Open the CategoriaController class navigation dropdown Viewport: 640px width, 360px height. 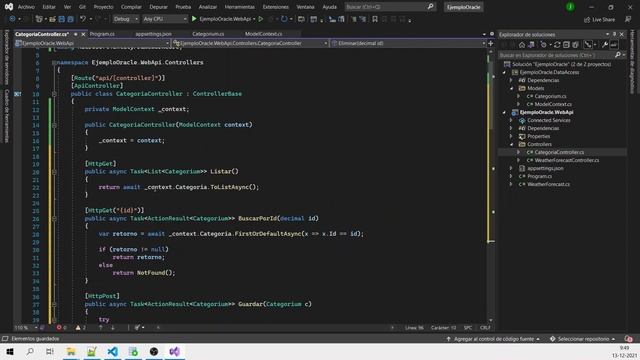(x=250, y=43)
